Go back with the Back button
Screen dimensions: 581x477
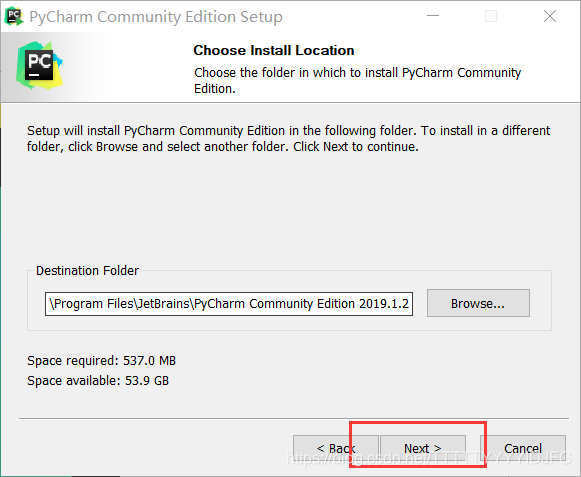point(336,448)
